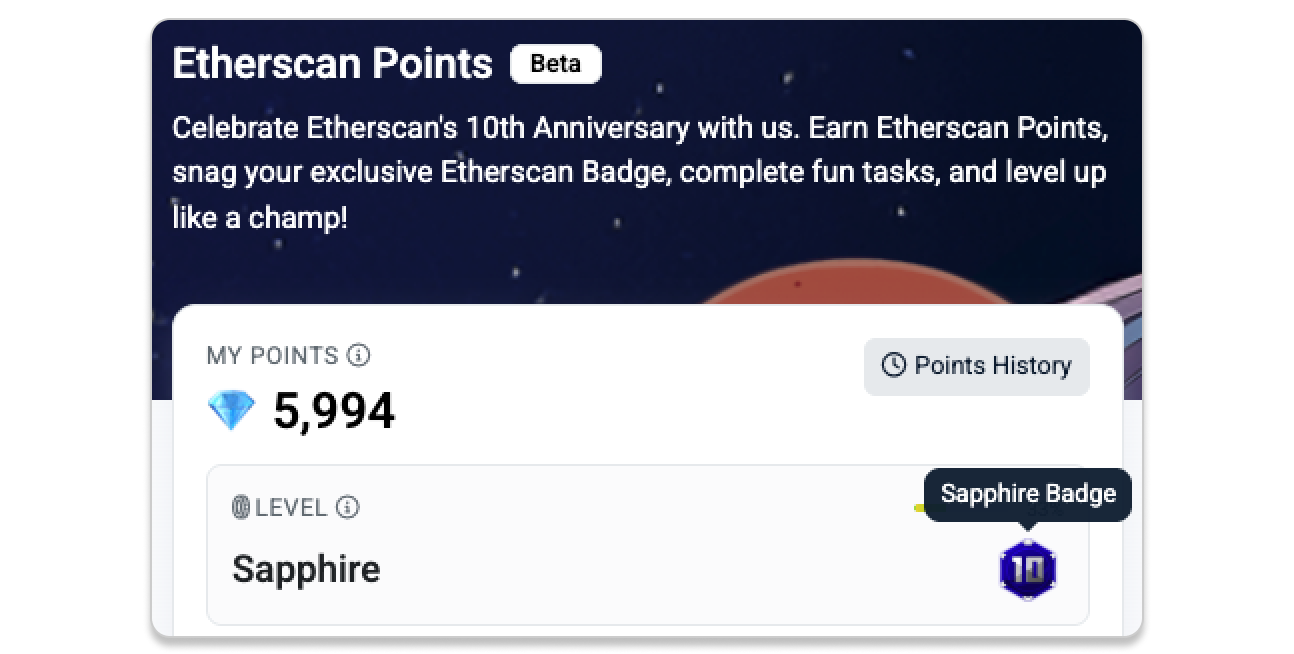Click the clock icon in Points History

tap(893, 366)
